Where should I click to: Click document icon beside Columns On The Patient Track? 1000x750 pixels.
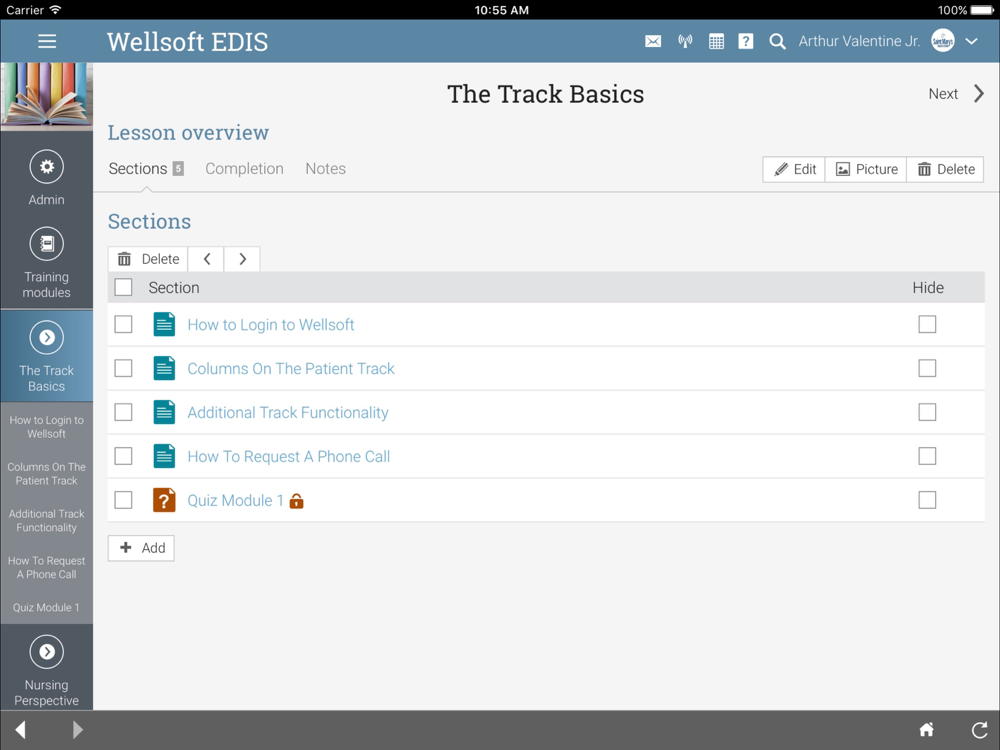pyautogui.click(x=164, y=369)
